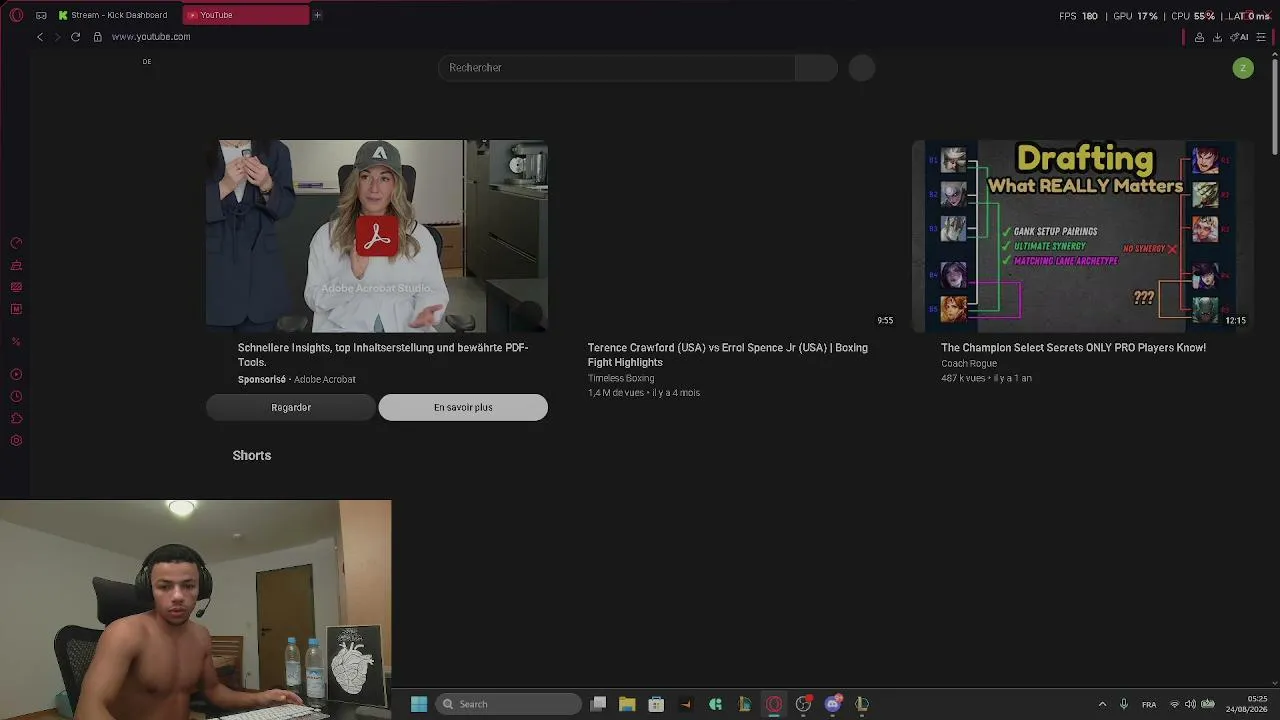Viewport: 1280px width, 720px height.
Task: Go back with the browser back arrow
Action: pos(40,37)
